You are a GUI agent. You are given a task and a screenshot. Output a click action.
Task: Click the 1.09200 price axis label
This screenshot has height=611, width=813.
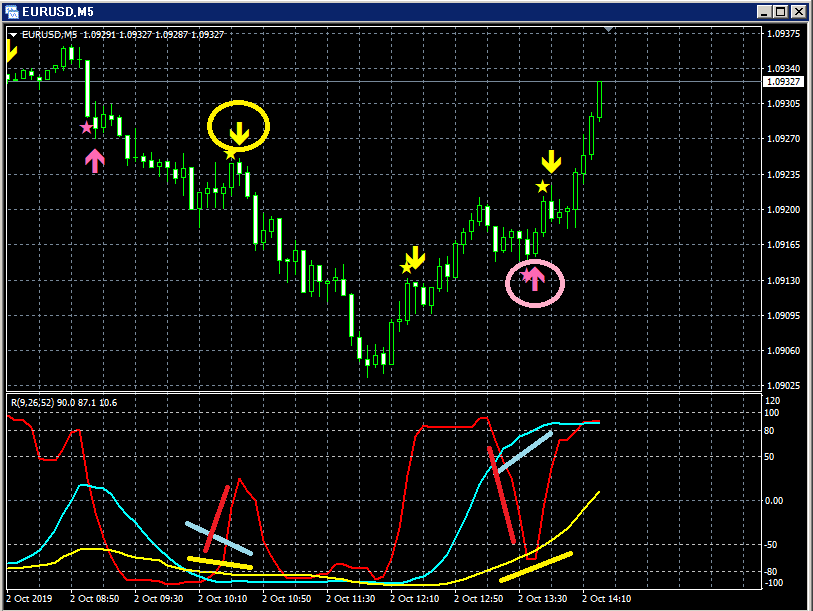pyautogui.click(x=783, y=210)
